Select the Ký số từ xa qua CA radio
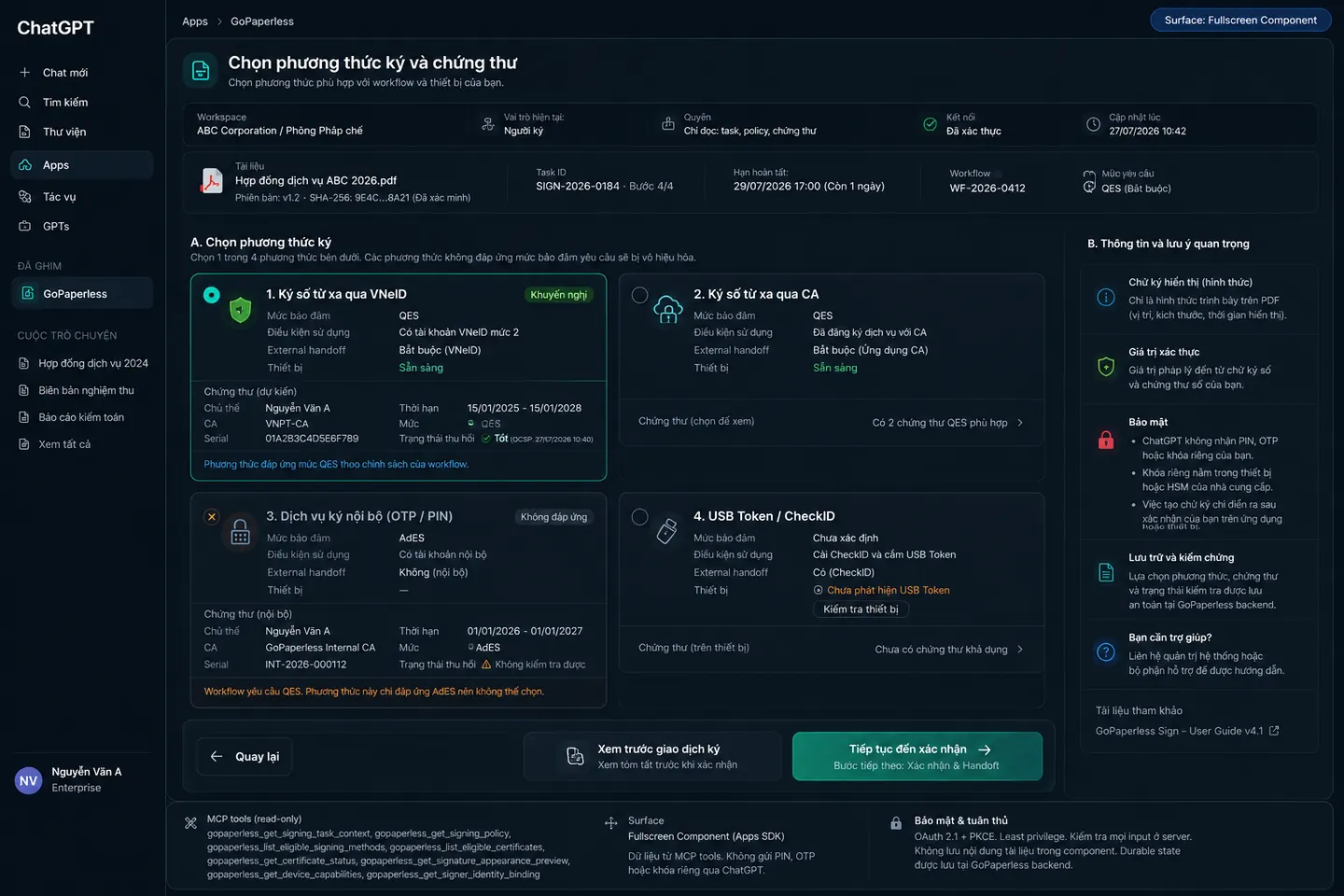The height and width of the screenshot is (896, 1344). (x=639, y=295)
